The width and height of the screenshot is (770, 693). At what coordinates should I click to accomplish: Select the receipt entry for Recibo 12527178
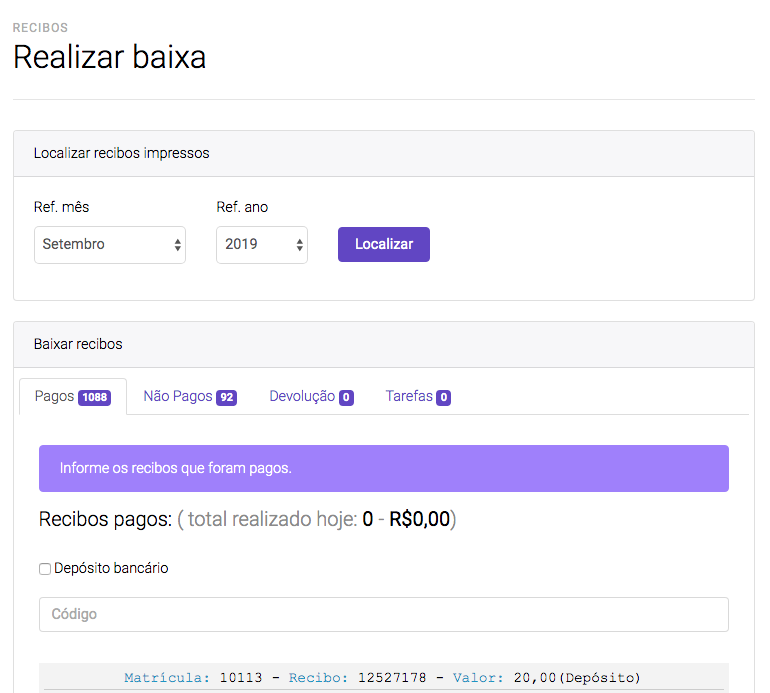coord(383,678)
